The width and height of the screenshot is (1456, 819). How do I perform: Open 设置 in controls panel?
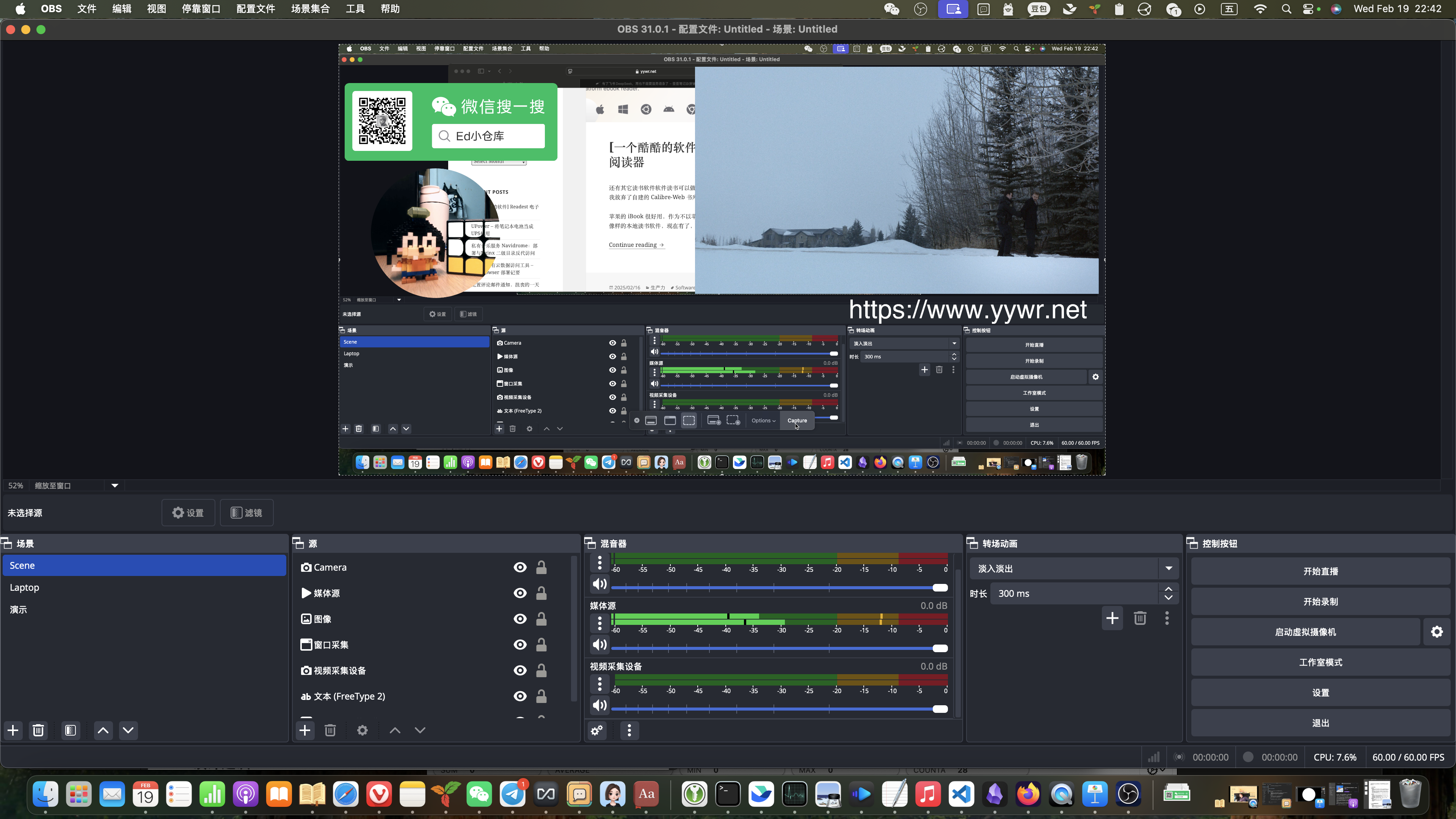(1320, 692)
